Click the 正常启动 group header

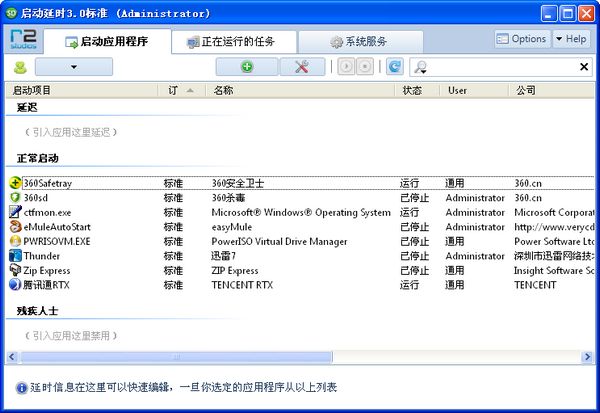pos(38,158)
